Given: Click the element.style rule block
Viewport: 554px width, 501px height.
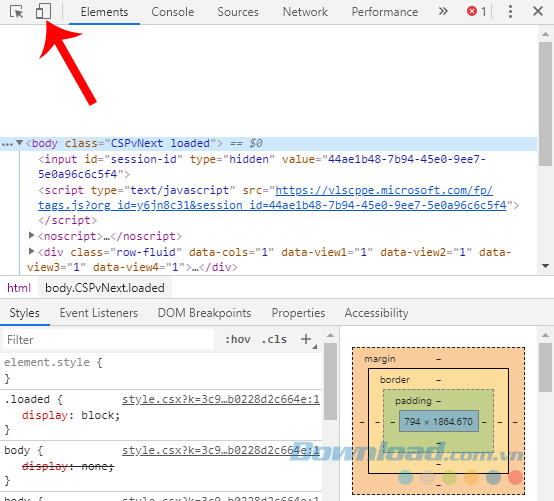Looking at the screenshot, I should 161,370.
